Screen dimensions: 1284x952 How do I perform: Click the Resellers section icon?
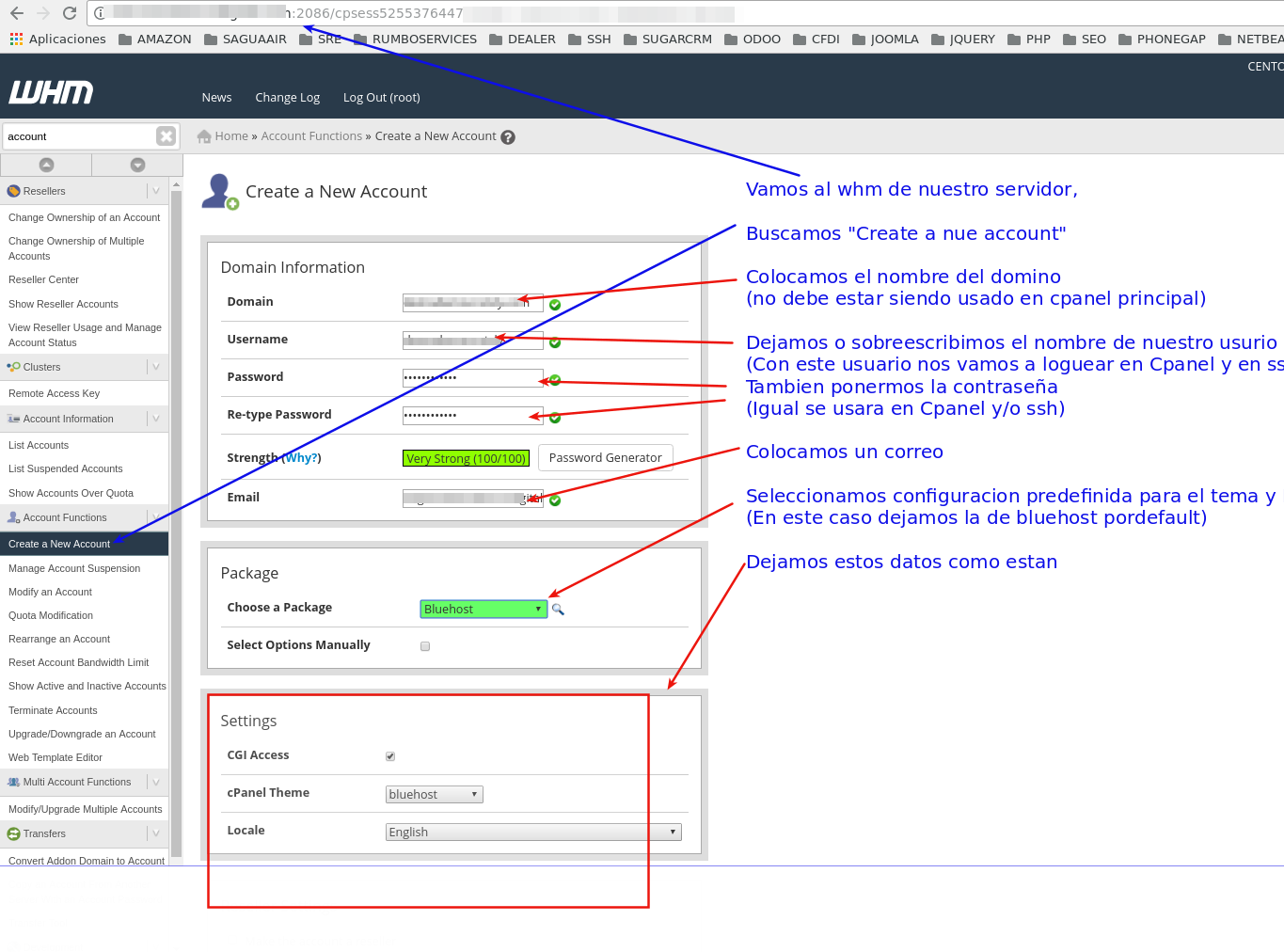pos(13,191)
